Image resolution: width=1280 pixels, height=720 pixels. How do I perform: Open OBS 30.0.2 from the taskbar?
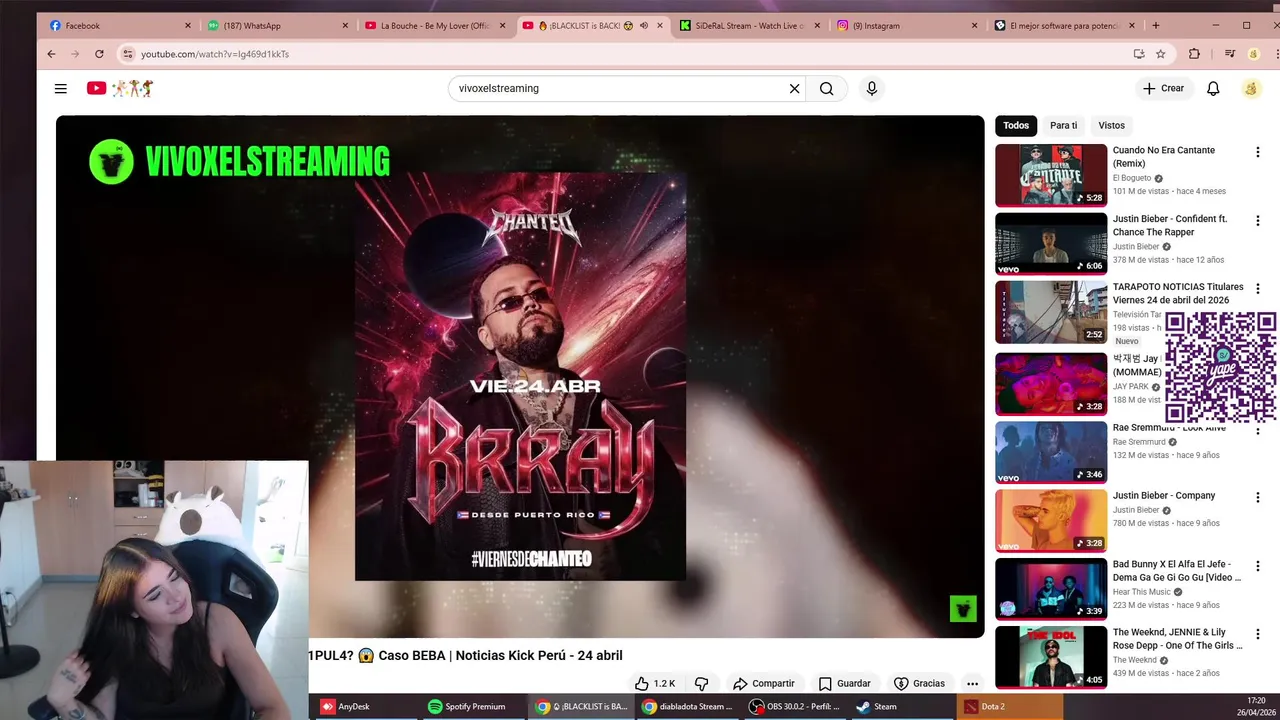794,706
